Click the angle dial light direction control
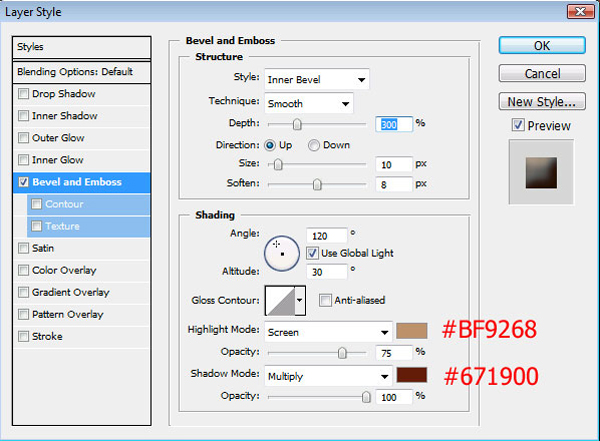The image size is (600, 441). (282, 253)
